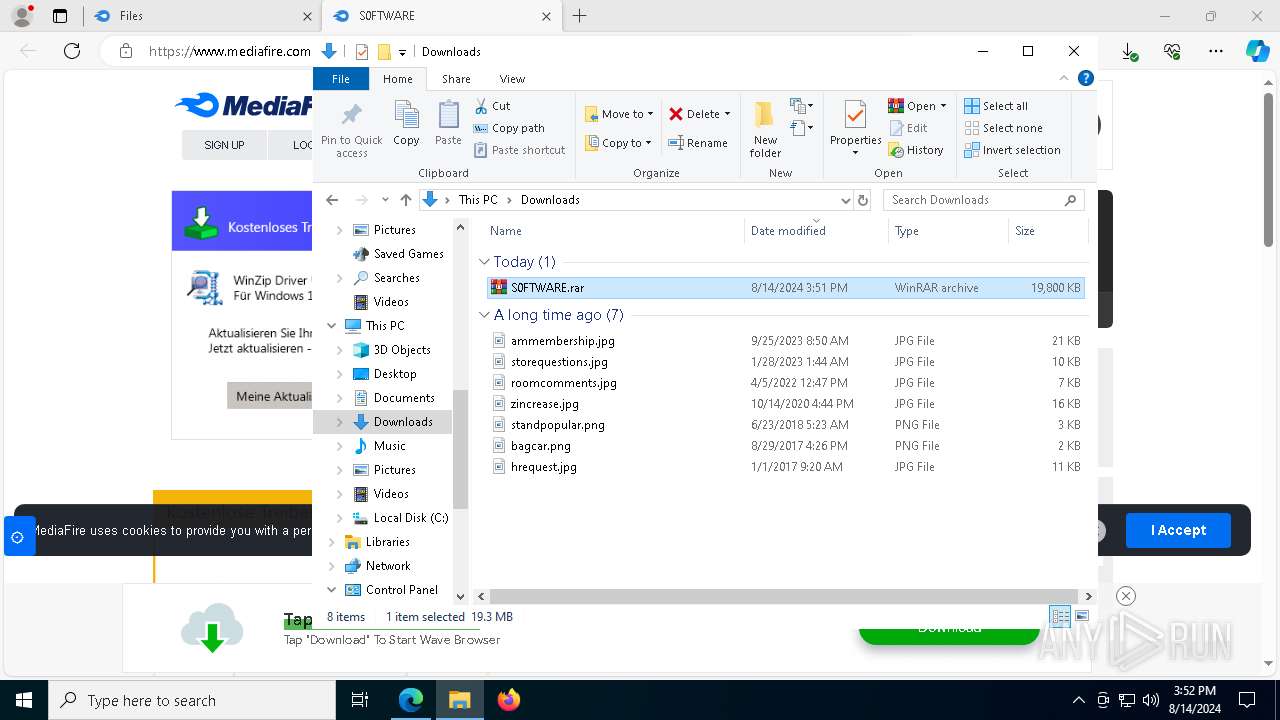Minimize the ribbon with chevron
This screenshot has width=1280, height=720.
pyautogui.click(x=1065, y=78)
